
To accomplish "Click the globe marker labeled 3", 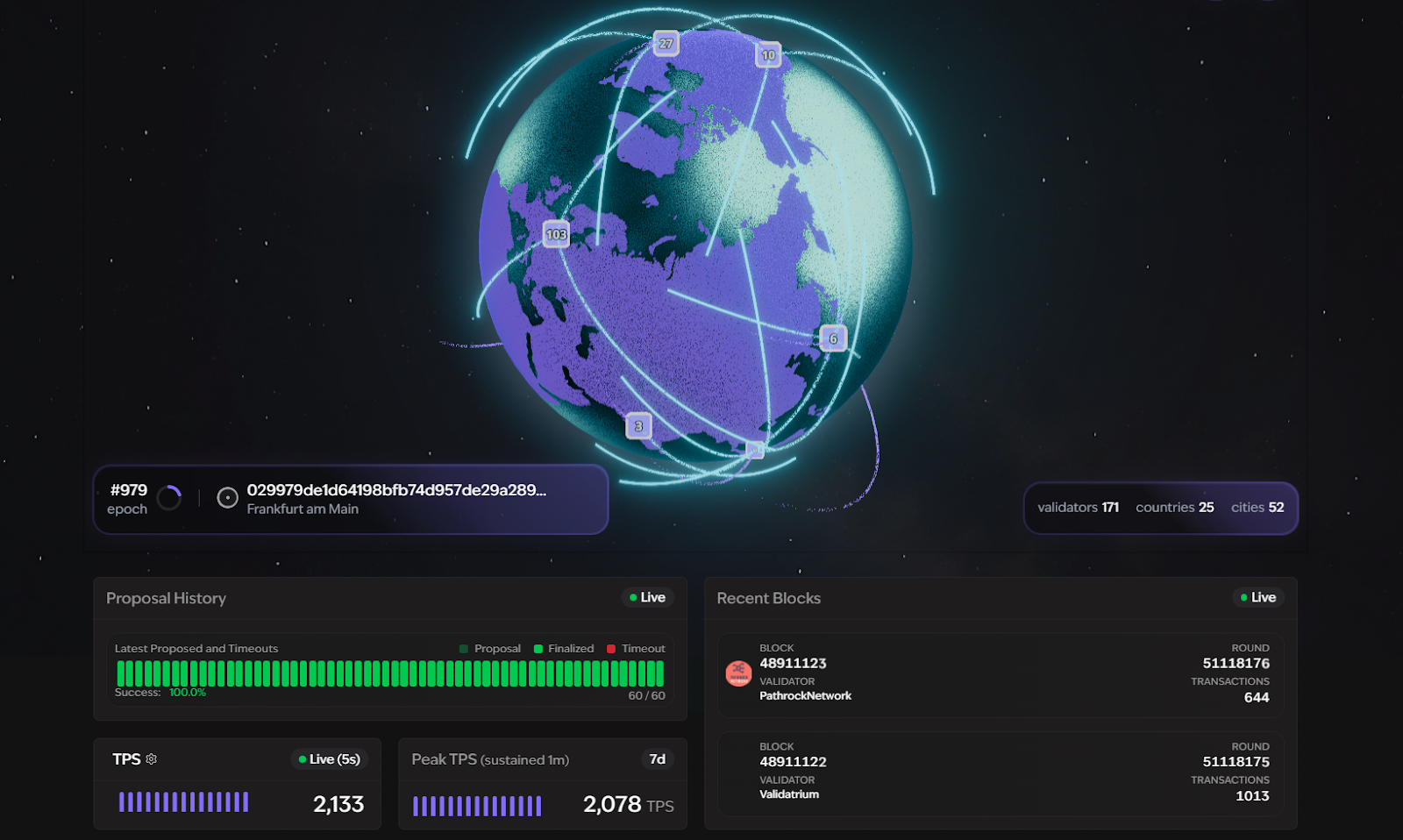I will pyautogui.click(x=639, y=425).
